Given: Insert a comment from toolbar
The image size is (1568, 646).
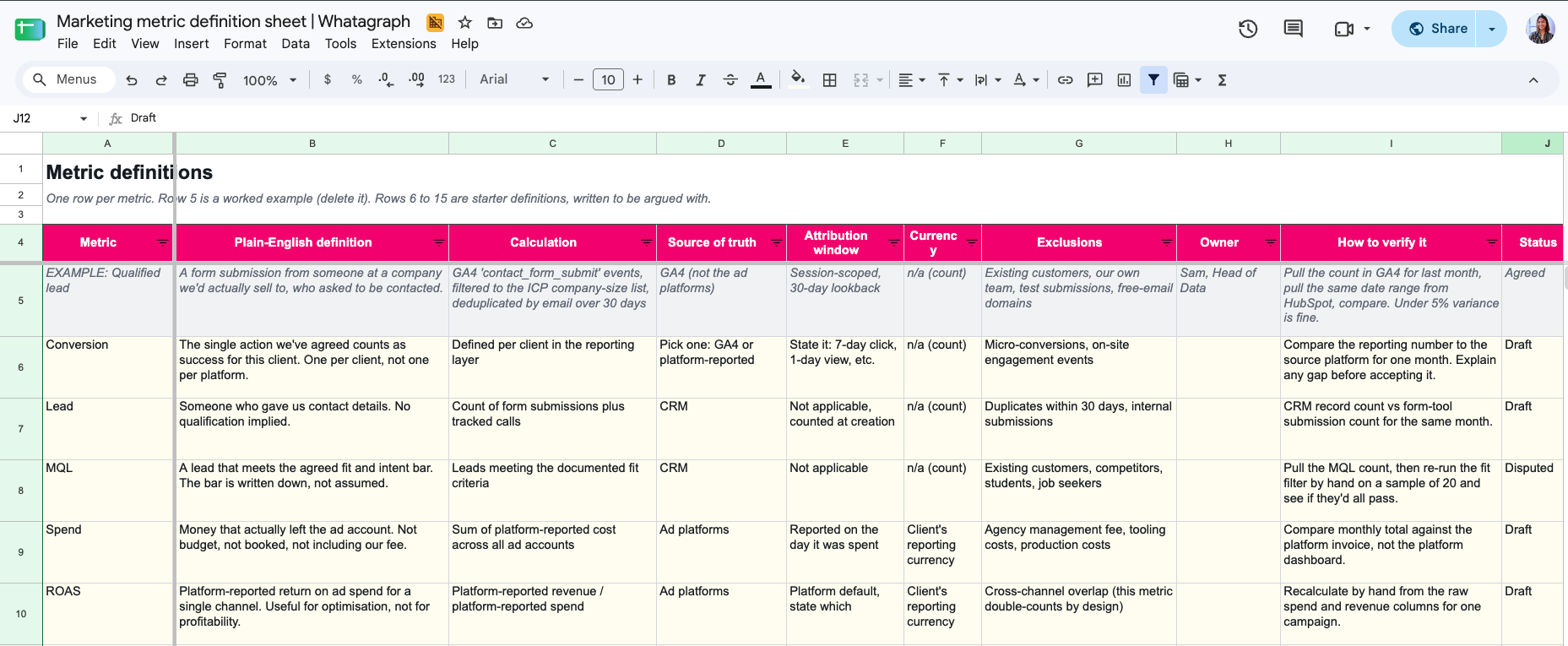Looking at the screenshot, I should 1095,80.
